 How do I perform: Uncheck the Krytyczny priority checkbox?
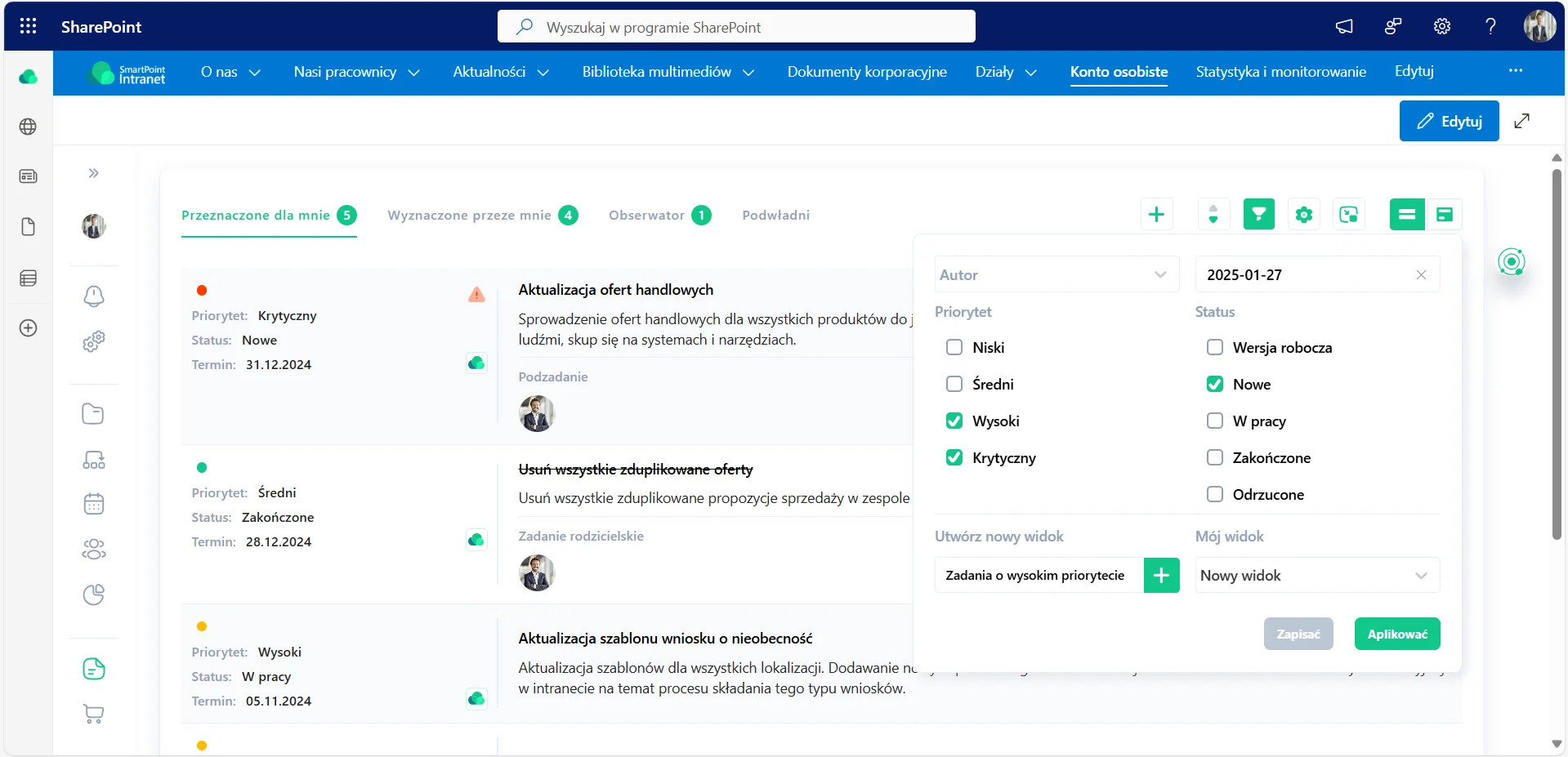(954, 457)
